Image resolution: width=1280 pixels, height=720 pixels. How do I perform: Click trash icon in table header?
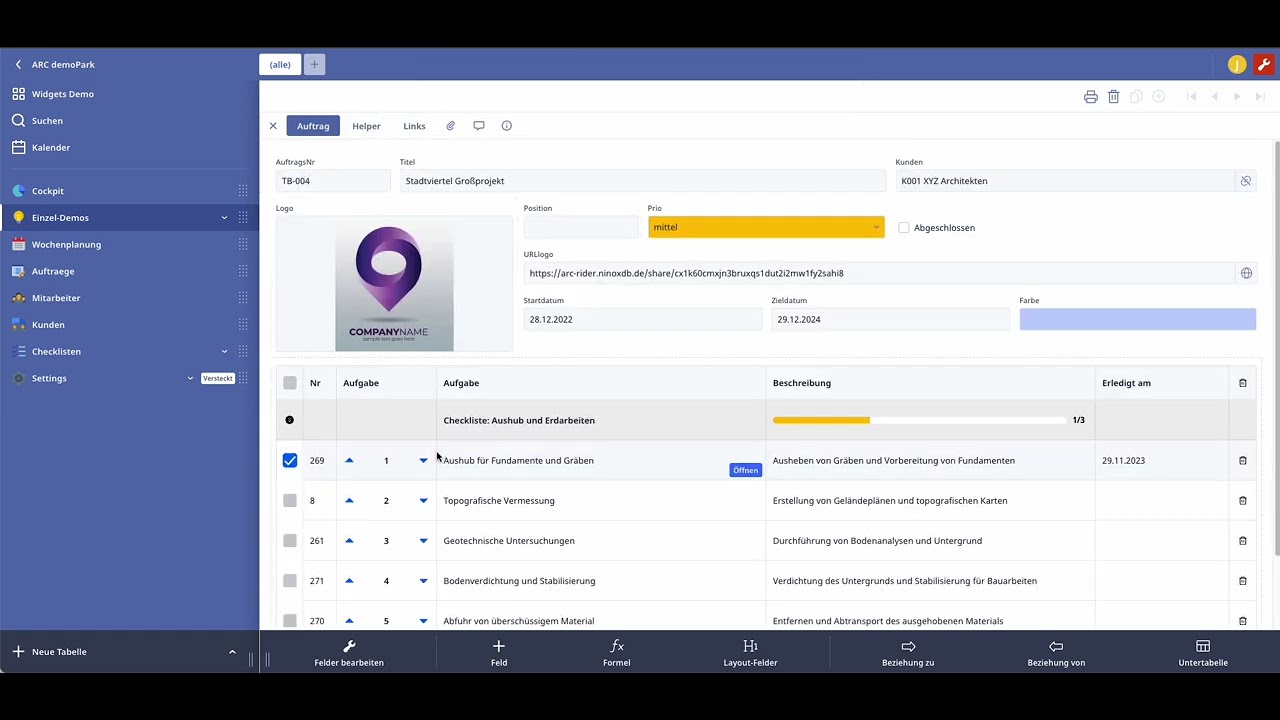tap(1243, 383)
